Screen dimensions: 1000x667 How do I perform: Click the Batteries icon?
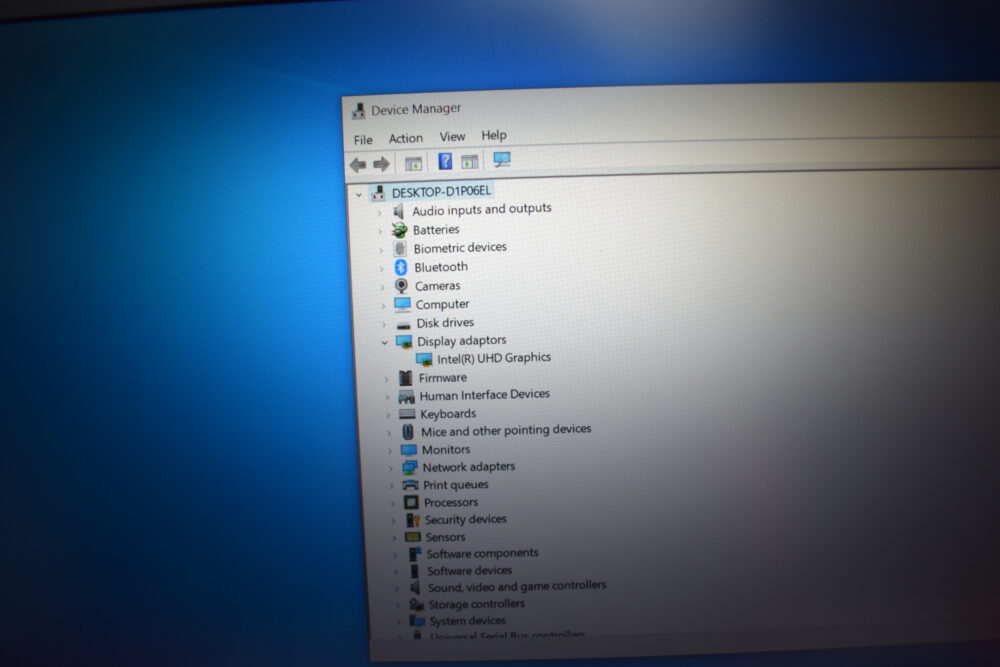point(399,230)
